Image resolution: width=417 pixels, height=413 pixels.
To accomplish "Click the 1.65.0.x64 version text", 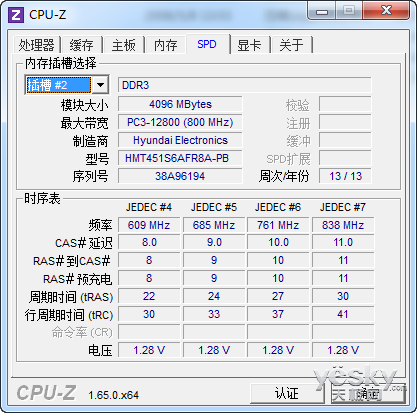I will tap(113, 395).
